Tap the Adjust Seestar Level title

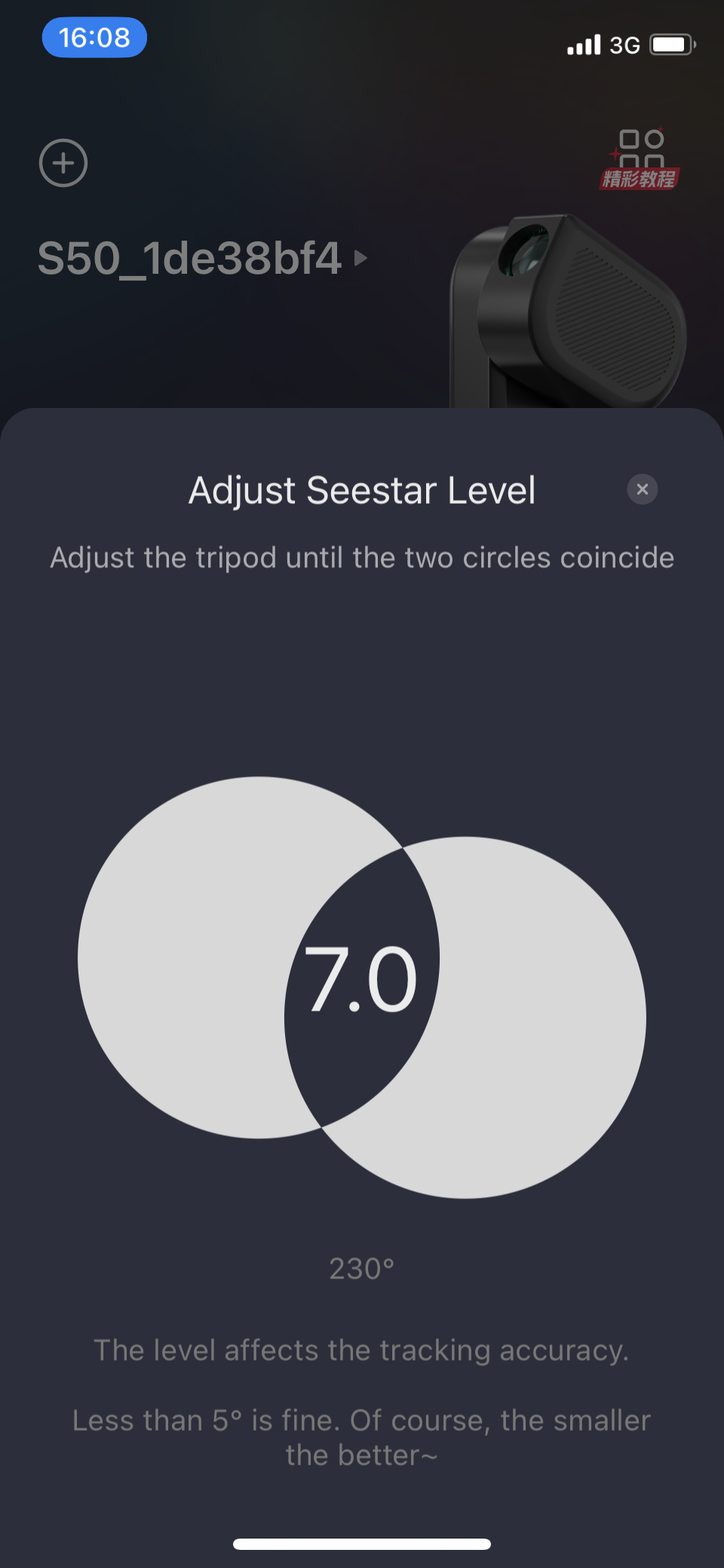click(x=362, y=490)
